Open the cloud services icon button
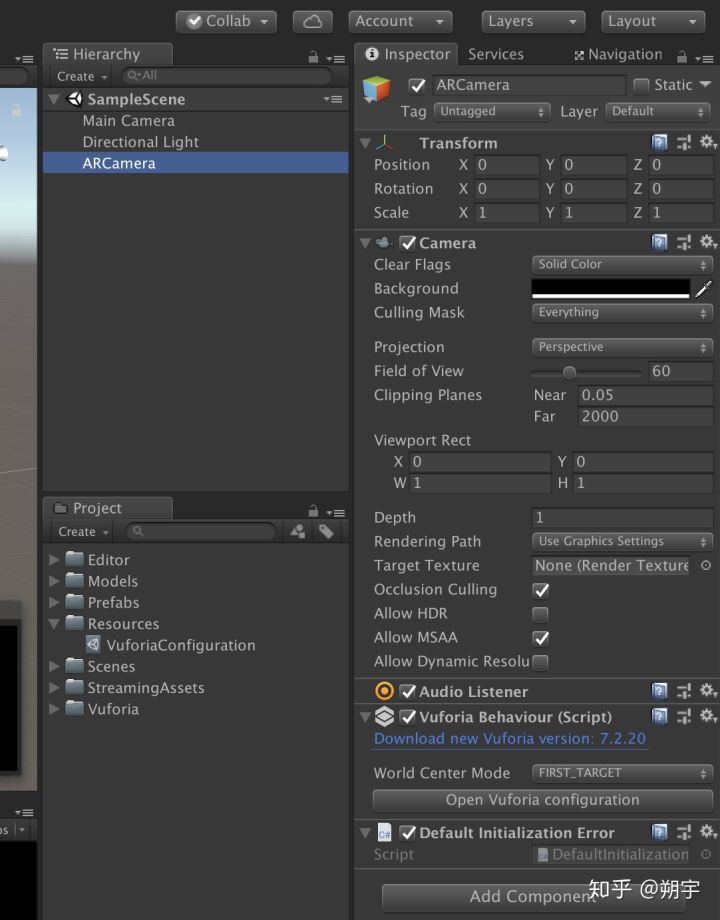The width and height of the screenshot is (720, 920). click(x=312, y=22)
